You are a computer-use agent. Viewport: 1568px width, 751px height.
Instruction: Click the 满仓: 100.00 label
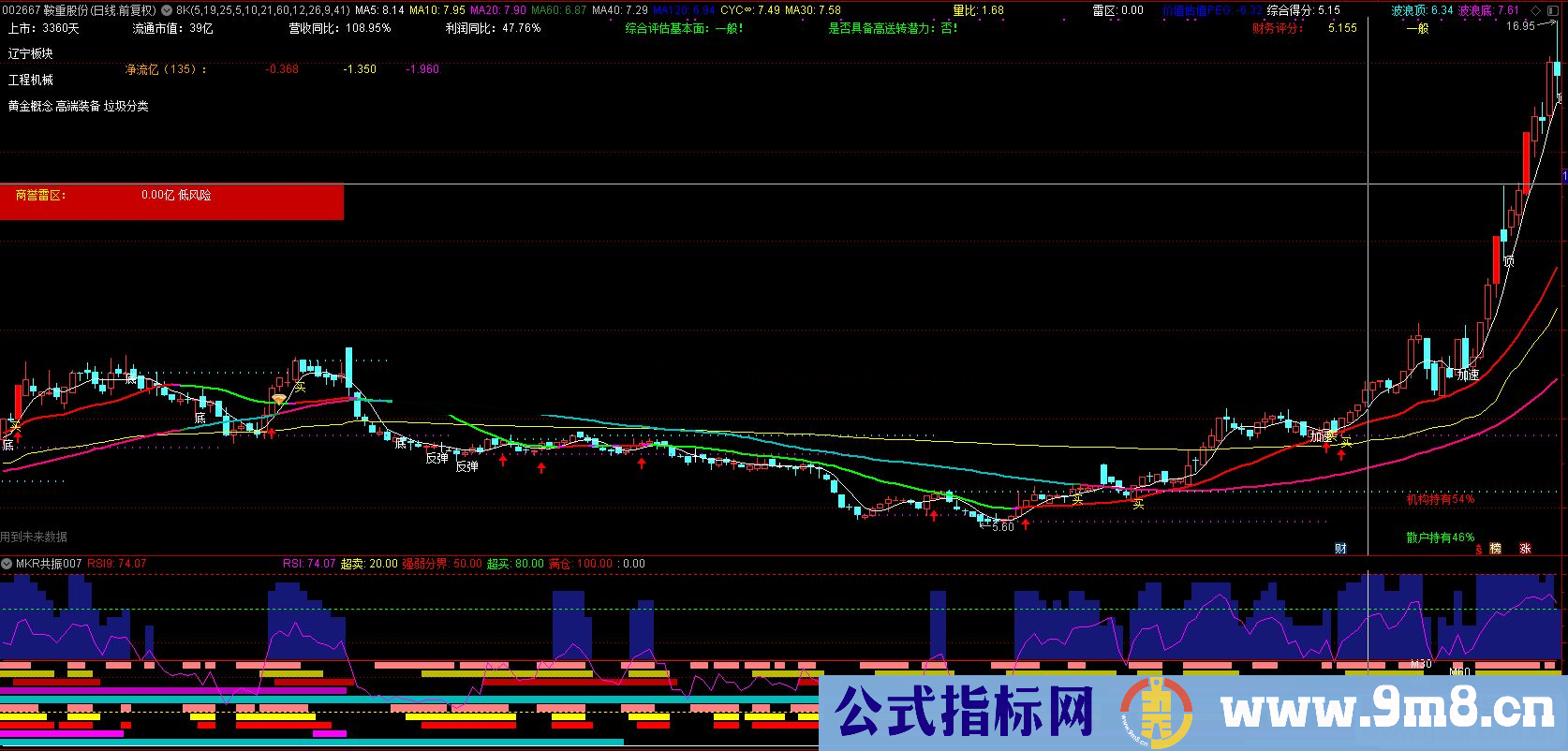583,564
